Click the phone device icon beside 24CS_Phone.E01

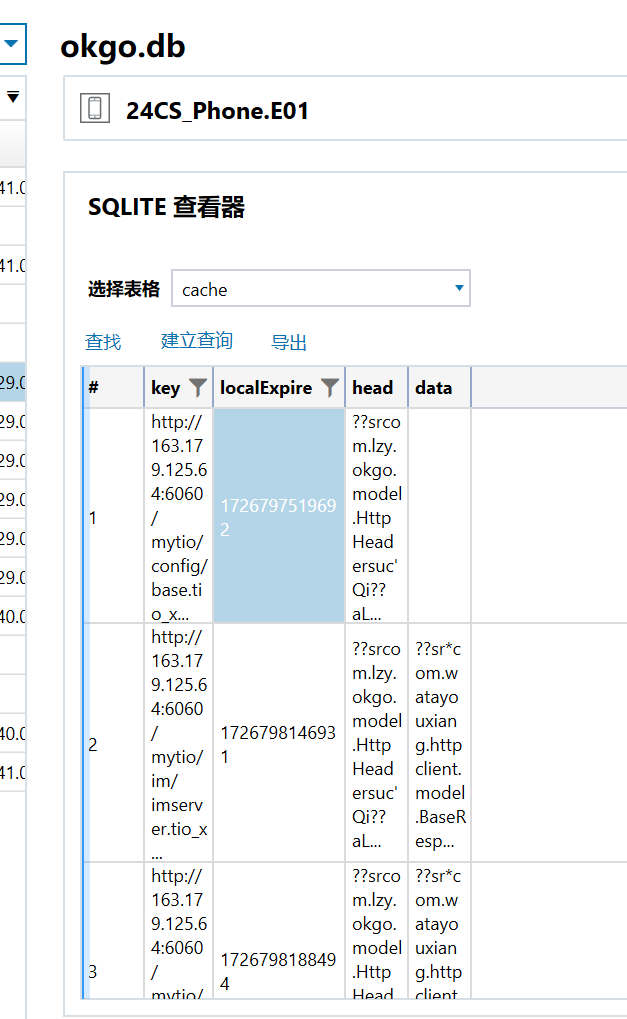click(x=95, y=108)
